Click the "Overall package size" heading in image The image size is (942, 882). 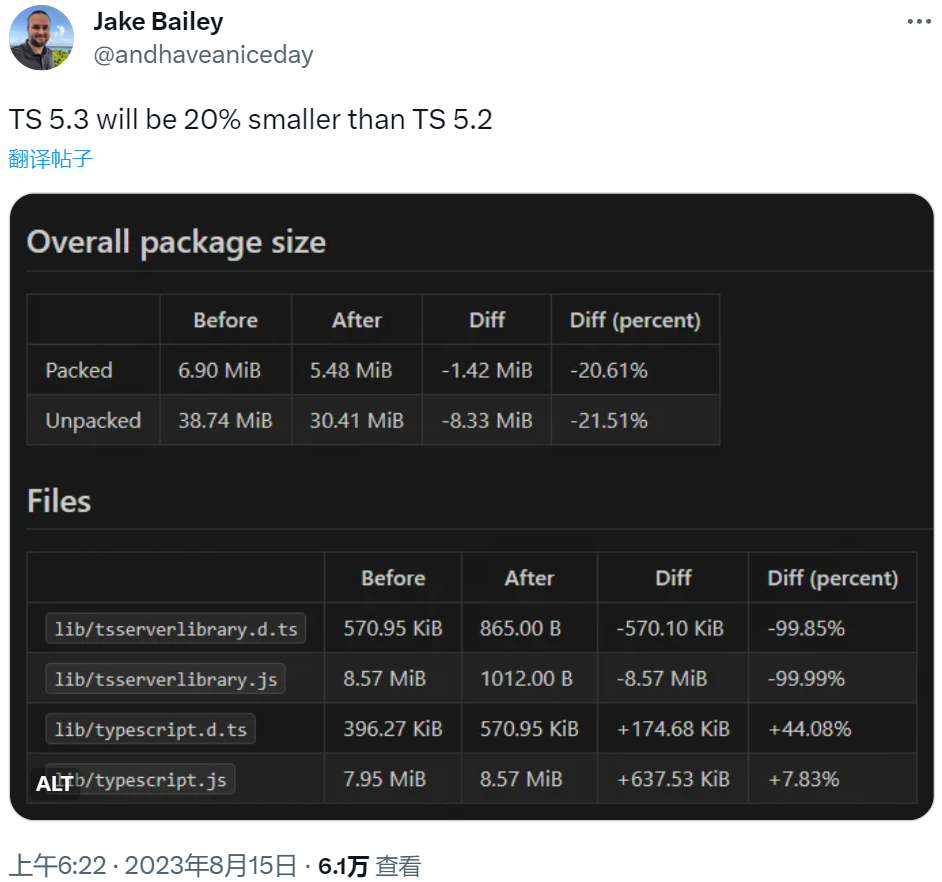coord(176,242)
